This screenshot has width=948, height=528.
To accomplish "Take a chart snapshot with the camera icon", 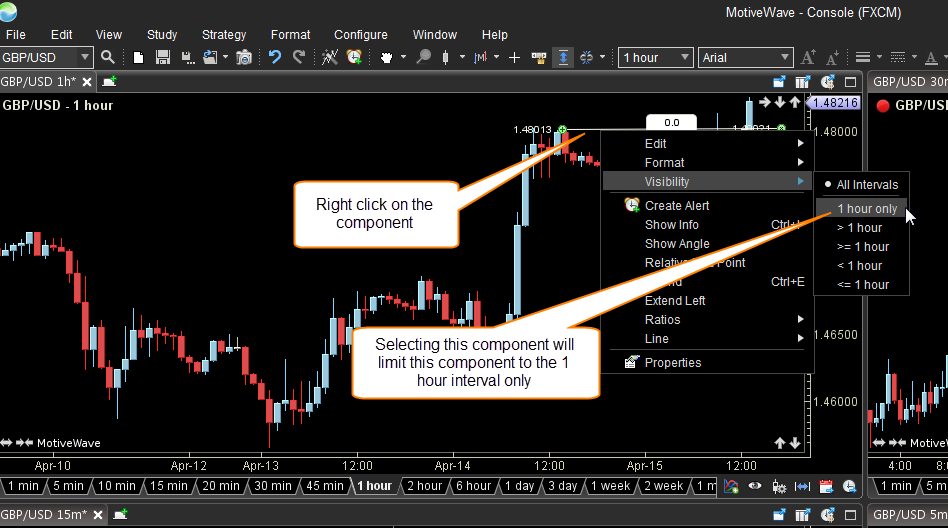I will pyautogui.click(x=244, y=57).
